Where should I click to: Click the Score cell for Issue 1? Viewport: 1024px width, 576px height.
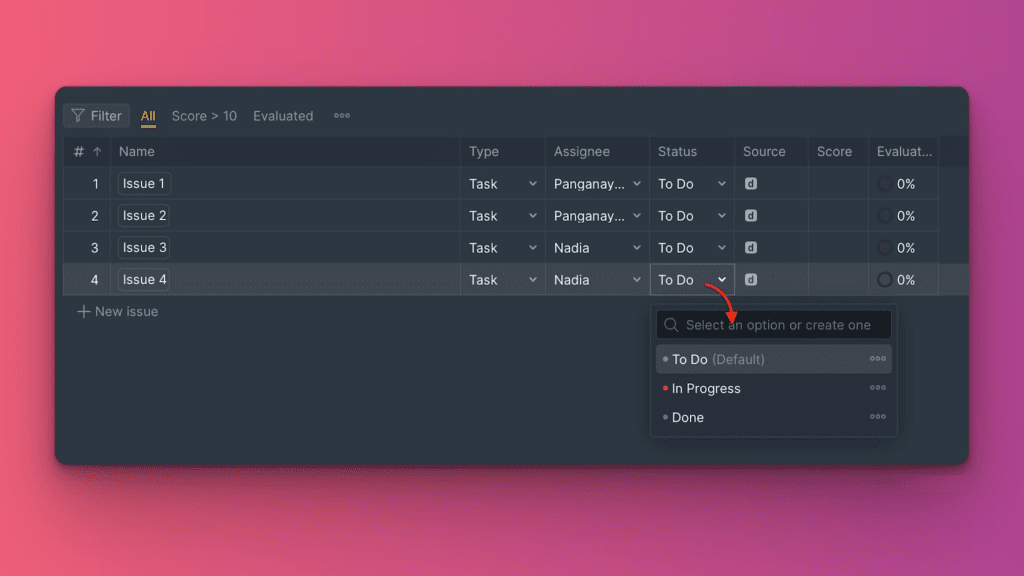[x=838, y=184]
